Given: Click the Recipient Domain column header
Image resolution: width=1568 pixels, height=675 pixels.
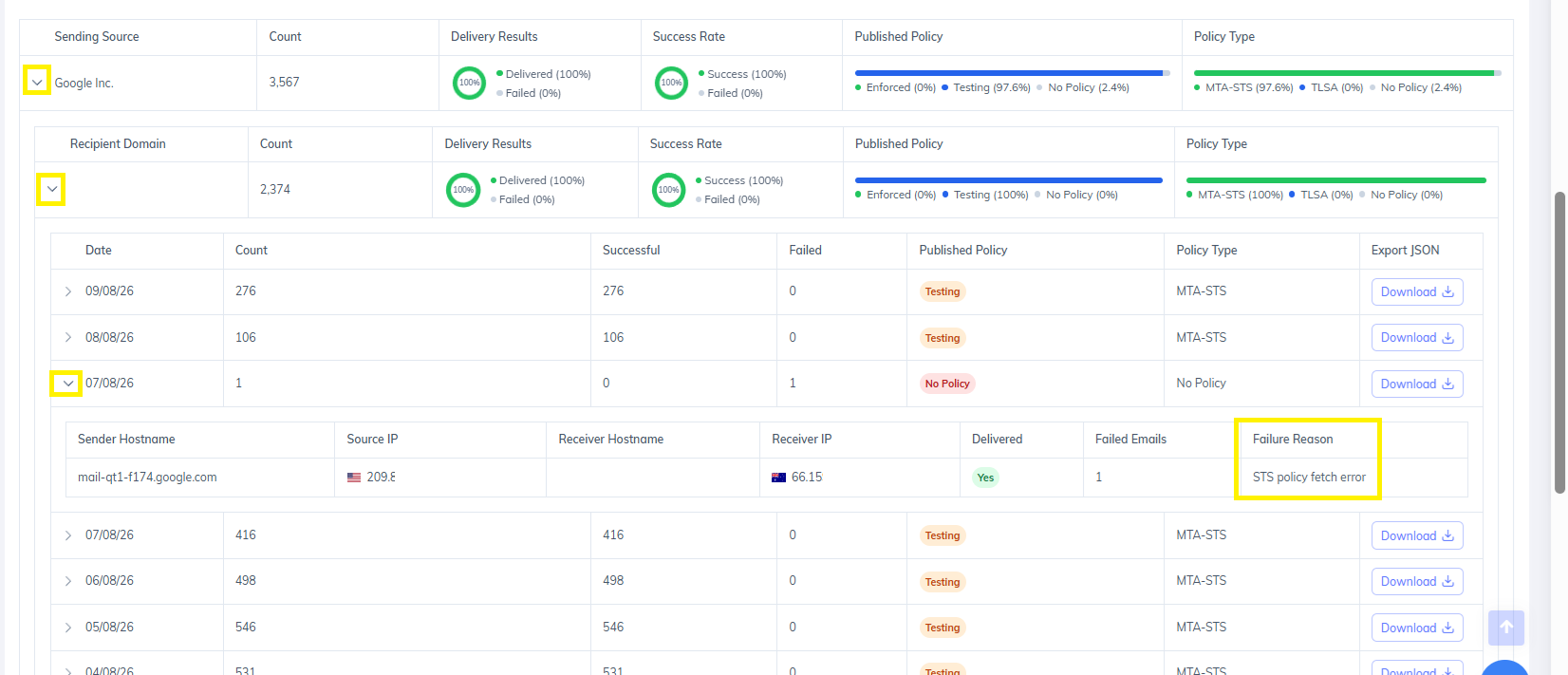Looking at the screenshot, I should tap(118, 144).
